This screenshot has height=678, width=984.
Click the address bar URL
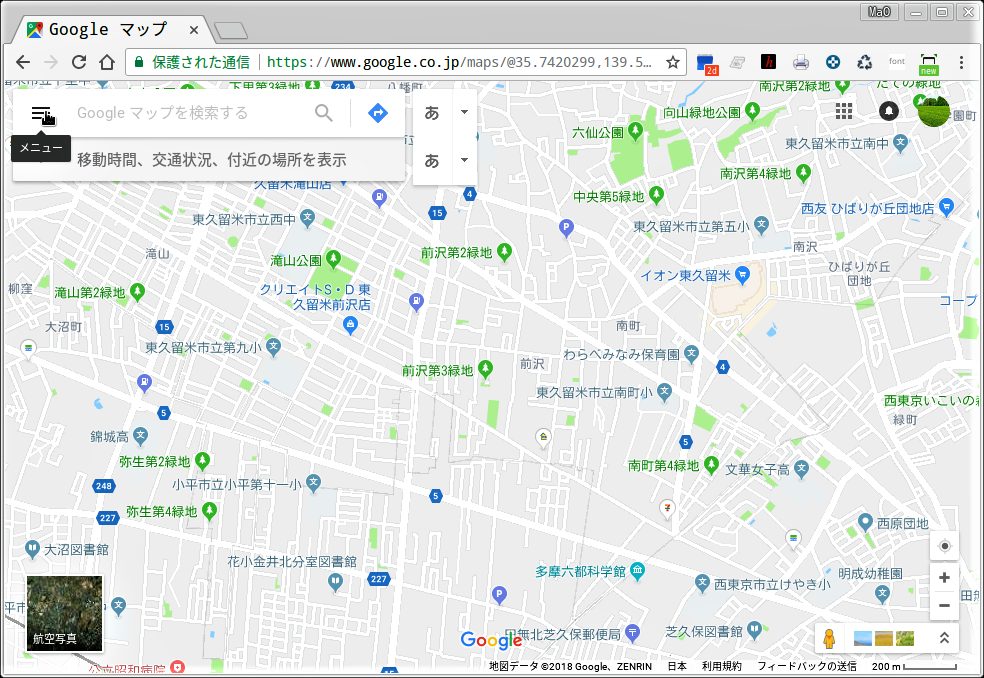[459, 62]
